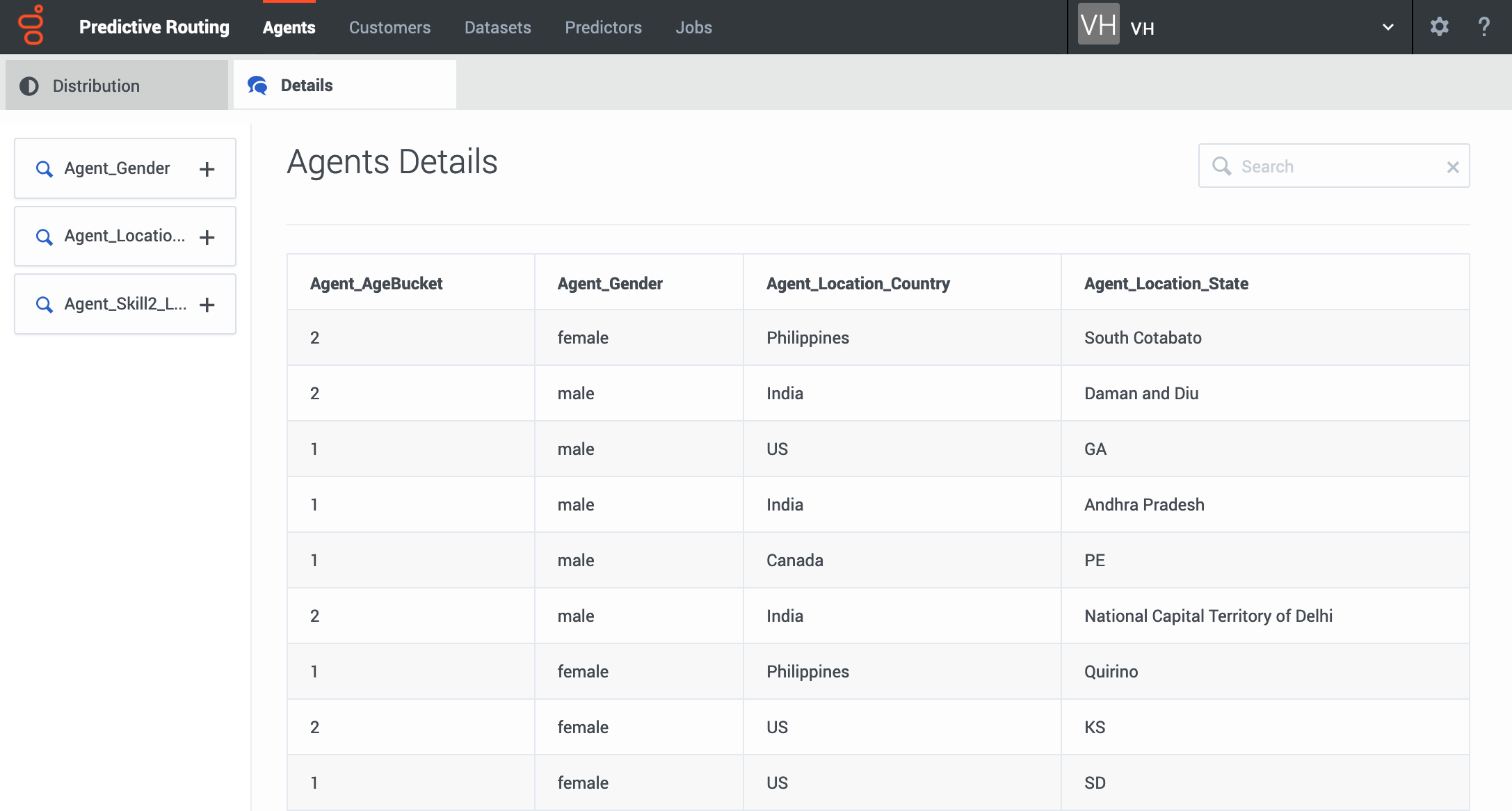Open the help question mark icon
This screenshot has width=1512, height=811.
click(x=1483, y=27)
